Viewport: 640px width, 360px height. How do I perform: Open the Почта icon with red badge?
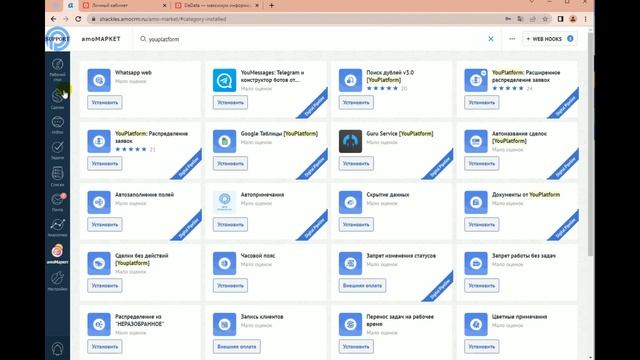(x=58, y=202)
